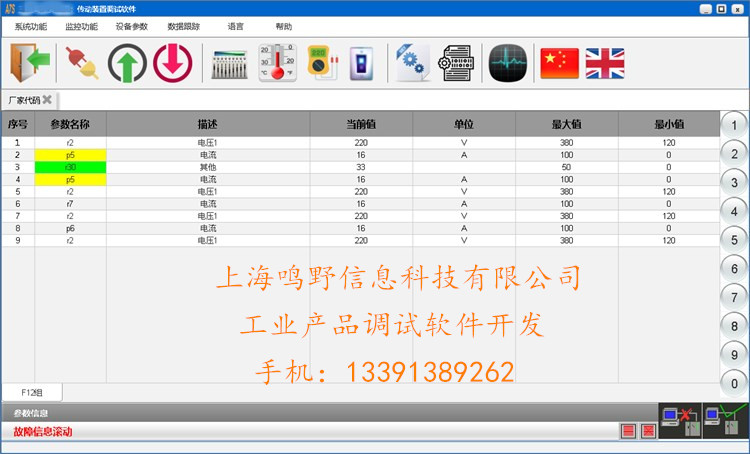This screenshot has height=454, width=750.
Task: Click the 单位 column header
Action: [463, 124]
